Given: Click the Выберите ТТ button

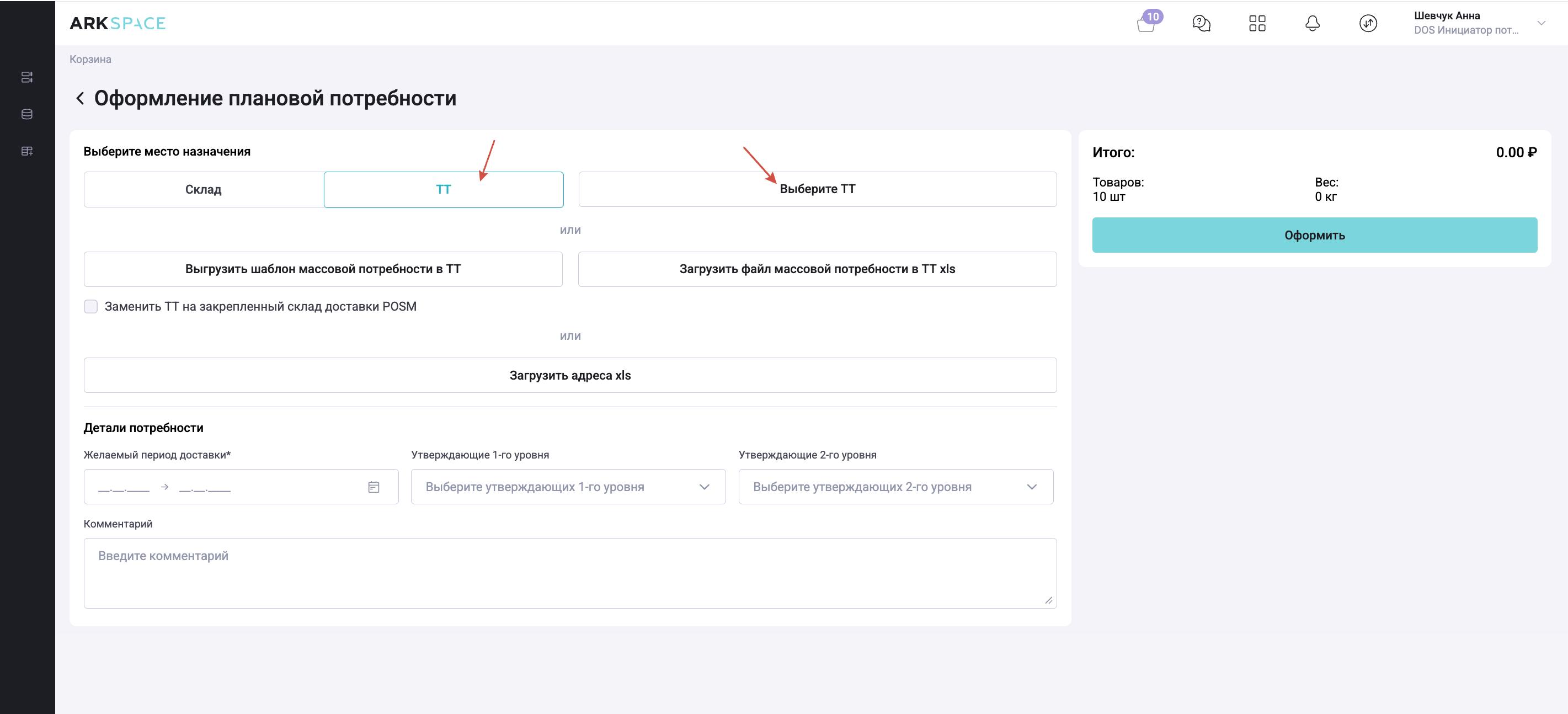Looking at the screenshot, I should point(818,189).
